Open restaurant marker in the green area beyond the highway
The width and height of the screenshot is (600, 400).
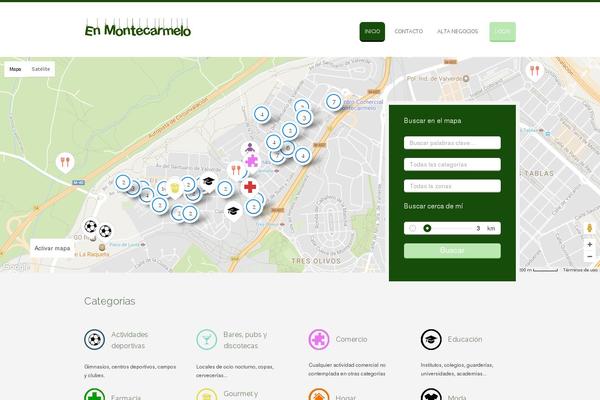click(x=65, y=162)
